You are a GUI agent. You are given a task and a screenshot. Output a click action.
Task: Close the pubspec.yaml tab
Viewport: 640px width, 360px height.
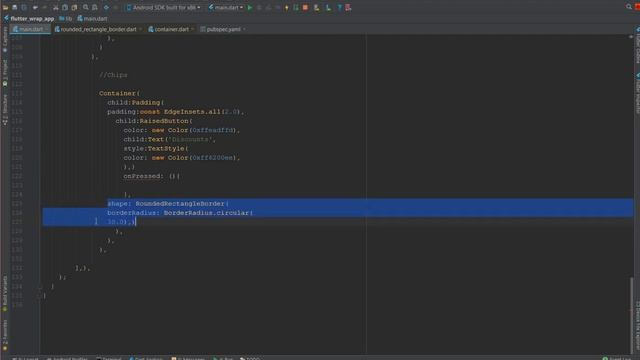(244, 29)
